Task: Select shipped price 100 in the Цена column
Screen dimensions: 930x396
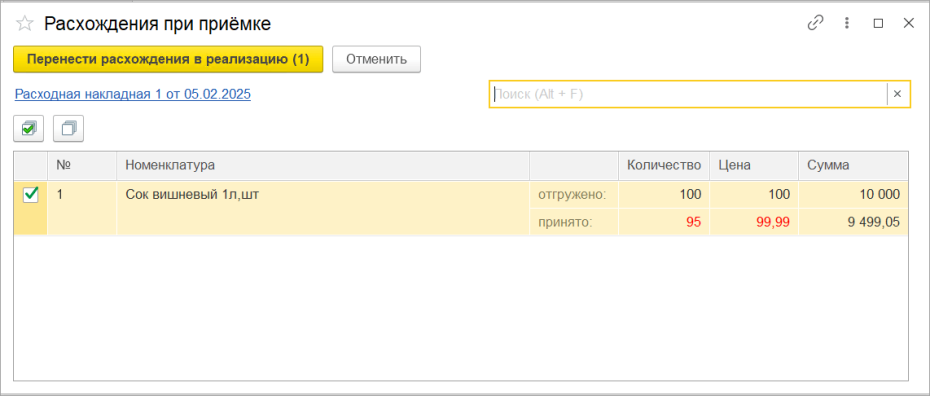Action: pyautogui.click(x=754, y=194)
